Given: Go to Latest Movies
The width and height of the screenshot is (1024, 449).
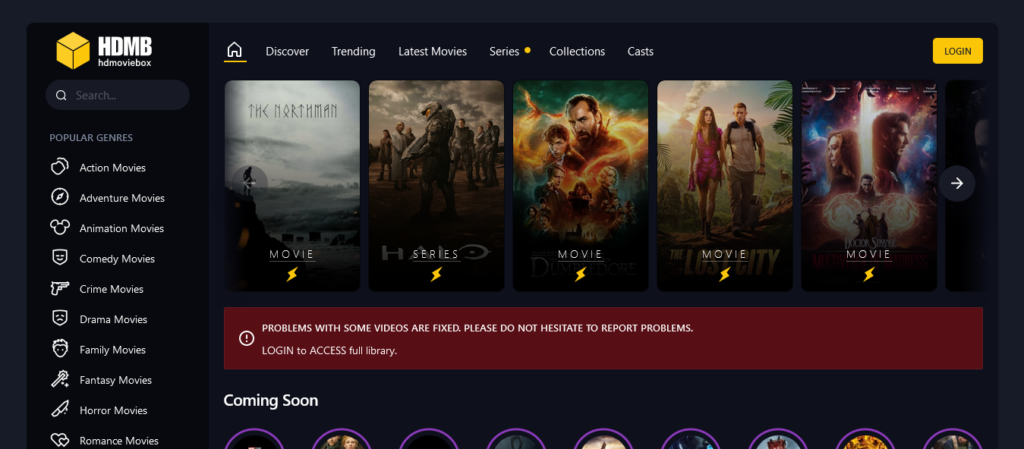Looking at the screenshot, I should [x=432, y=52].
